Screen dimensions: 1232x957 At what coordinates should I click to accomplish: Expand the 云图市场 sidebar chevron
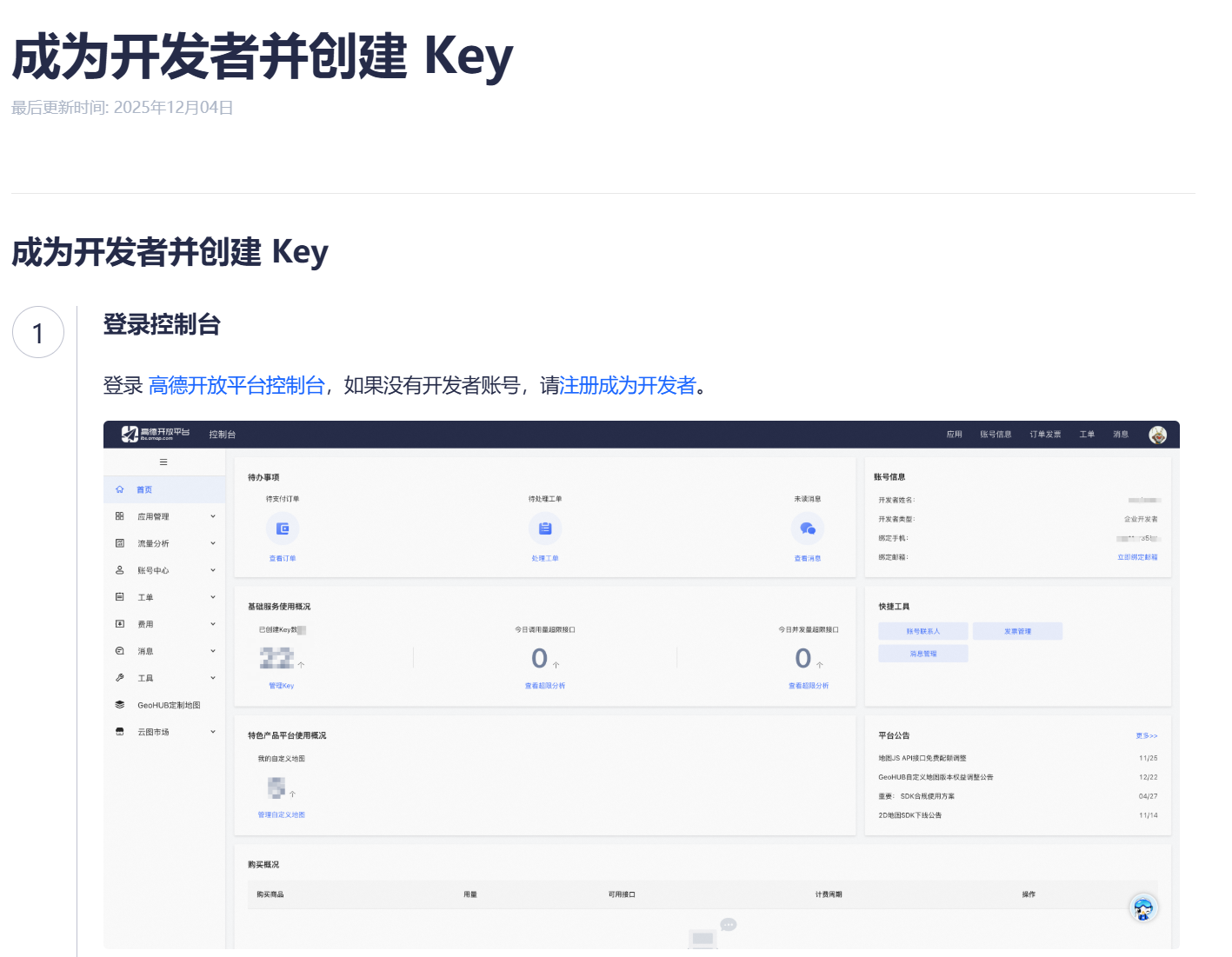pyautogui.click(x=213, y=732)
